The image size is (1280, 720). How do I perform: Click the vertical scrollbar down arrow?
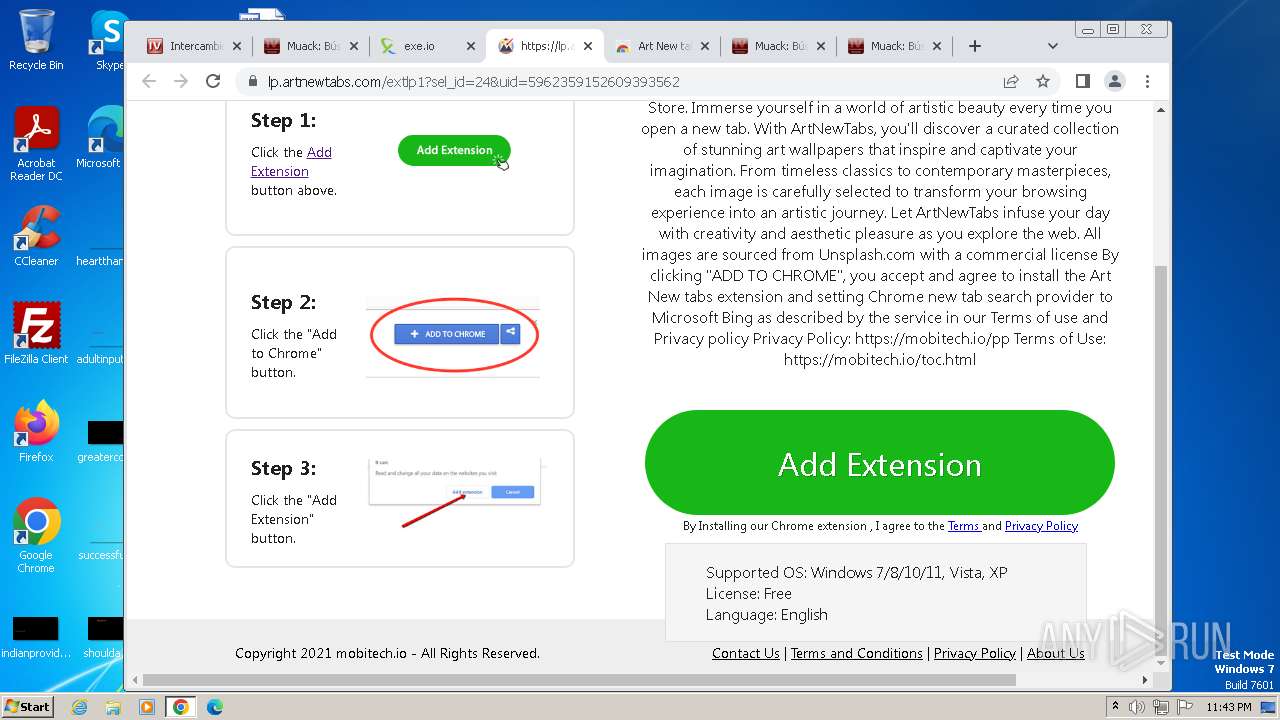[1161, 661]
